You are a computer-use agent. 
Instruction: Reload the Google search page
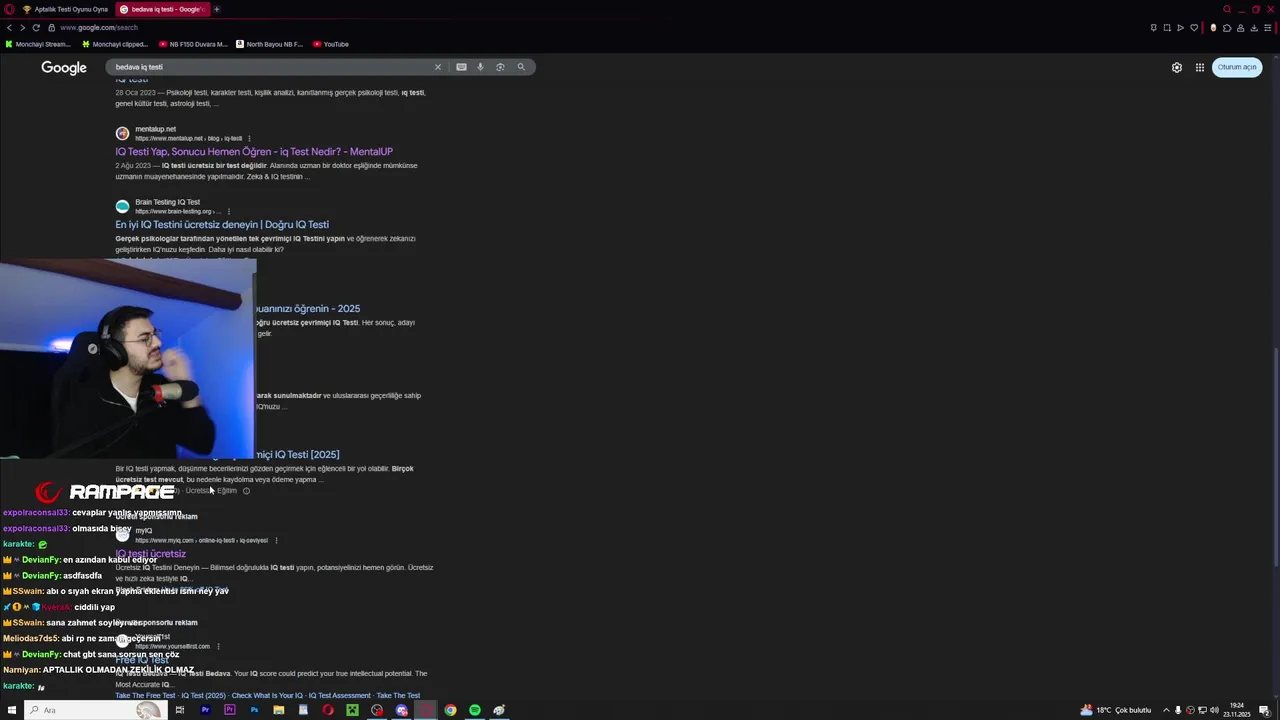[36, 28]
